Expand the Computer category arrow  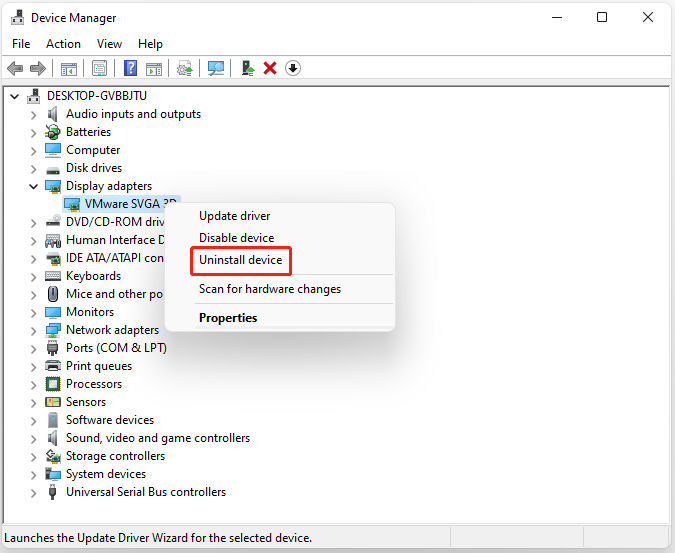click(x=34, y=151)
